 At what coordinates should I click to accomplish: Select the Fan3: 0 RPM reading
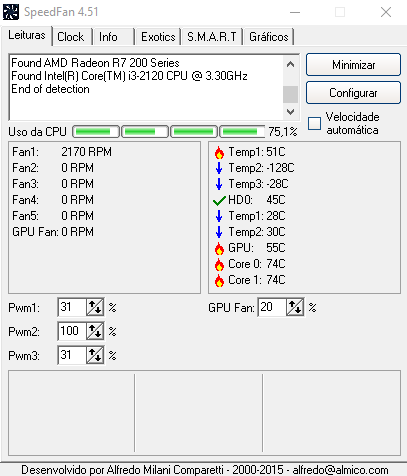click(x=53, y=184)
